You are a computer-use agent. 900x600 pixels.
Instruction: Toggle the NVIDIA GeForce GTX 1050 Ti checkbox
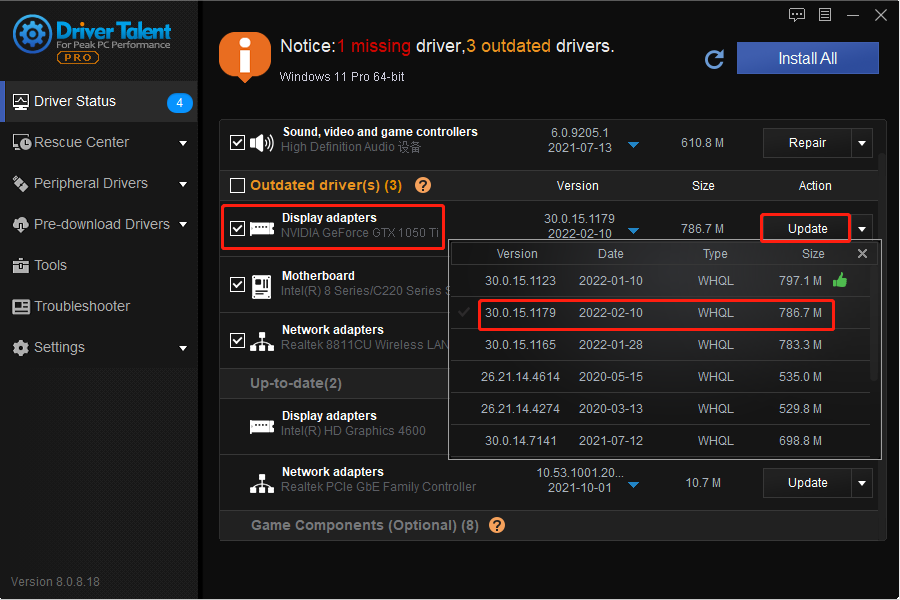tap(237, 229)
